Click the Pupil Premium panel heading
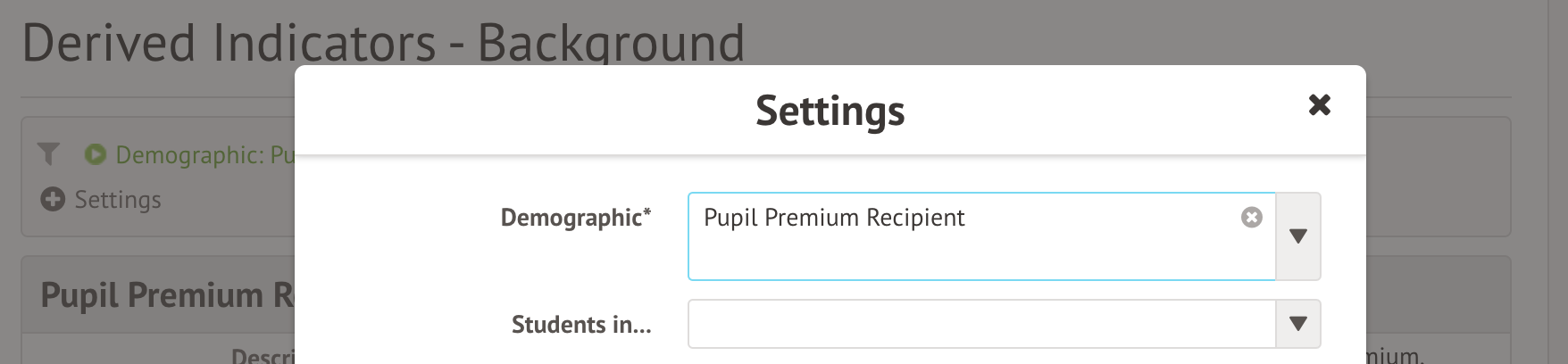This screenshot has width=1568, height=364. pyautogui.click(x=167, y=295)
